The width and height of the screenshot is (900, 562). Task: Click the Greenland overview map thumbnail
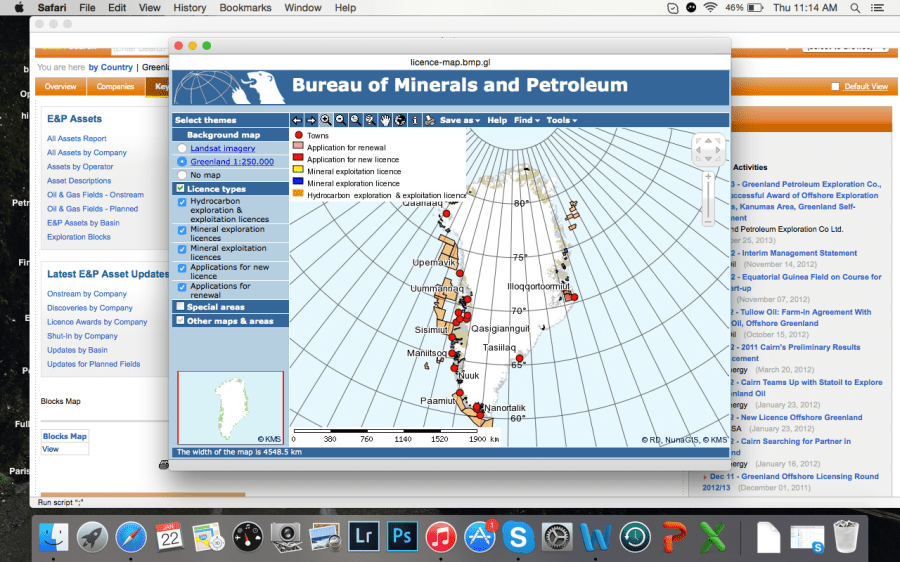(x=231, y=408)
